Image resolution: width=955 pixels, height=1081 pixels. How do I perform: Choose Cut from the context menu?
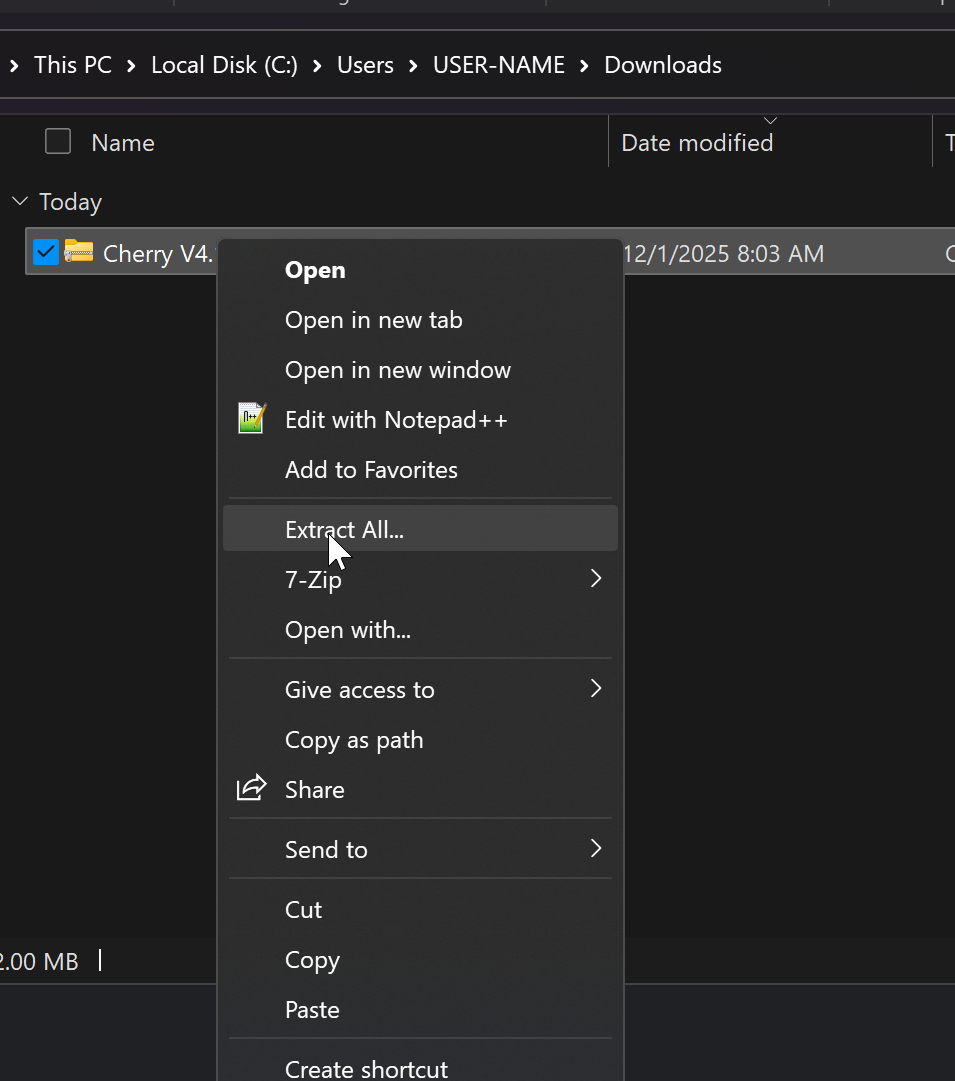pos(303,910)
